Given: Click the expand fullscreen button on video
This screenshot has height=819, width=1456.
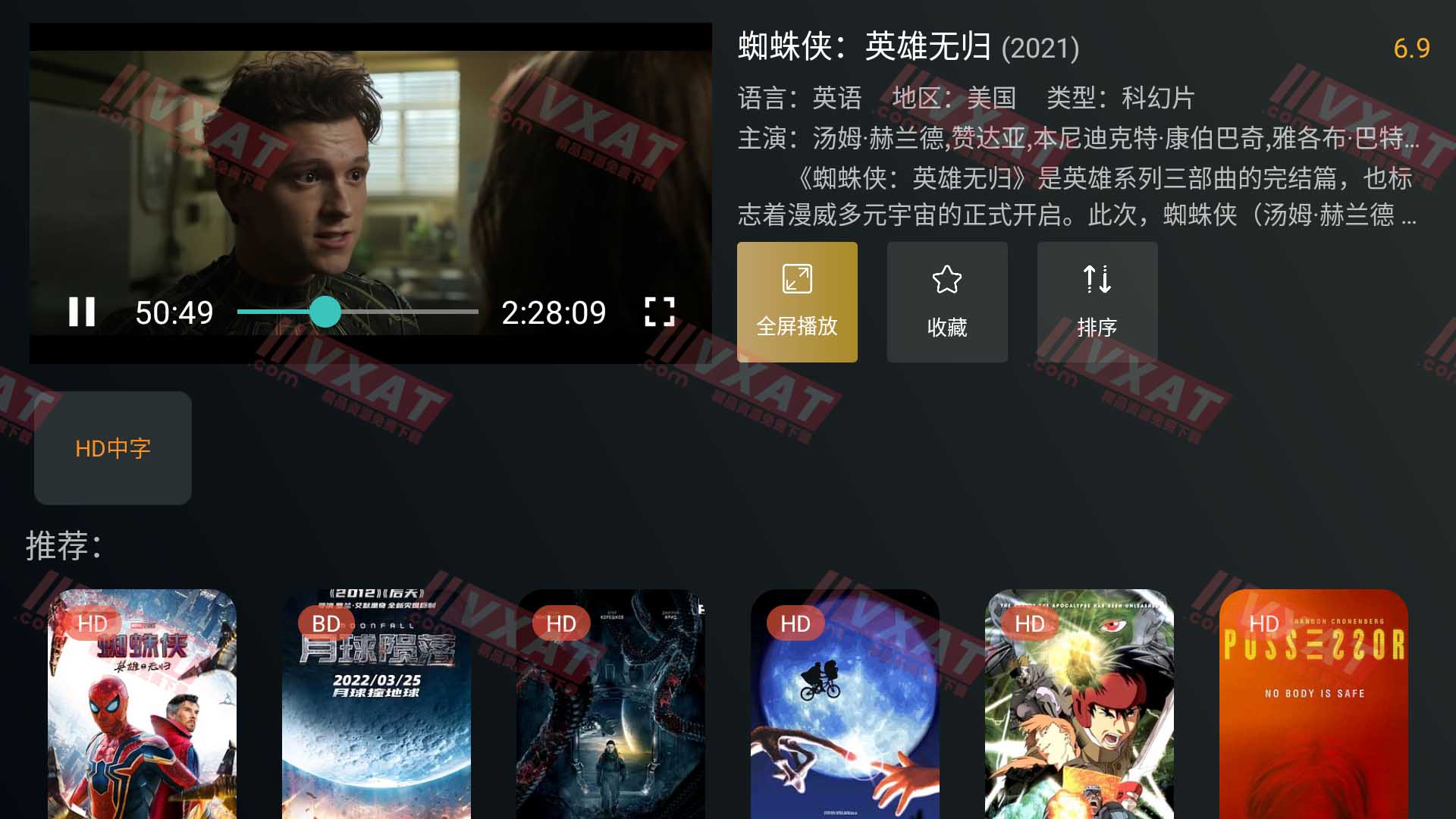Looking at the screenshot, I should point(660,311).
